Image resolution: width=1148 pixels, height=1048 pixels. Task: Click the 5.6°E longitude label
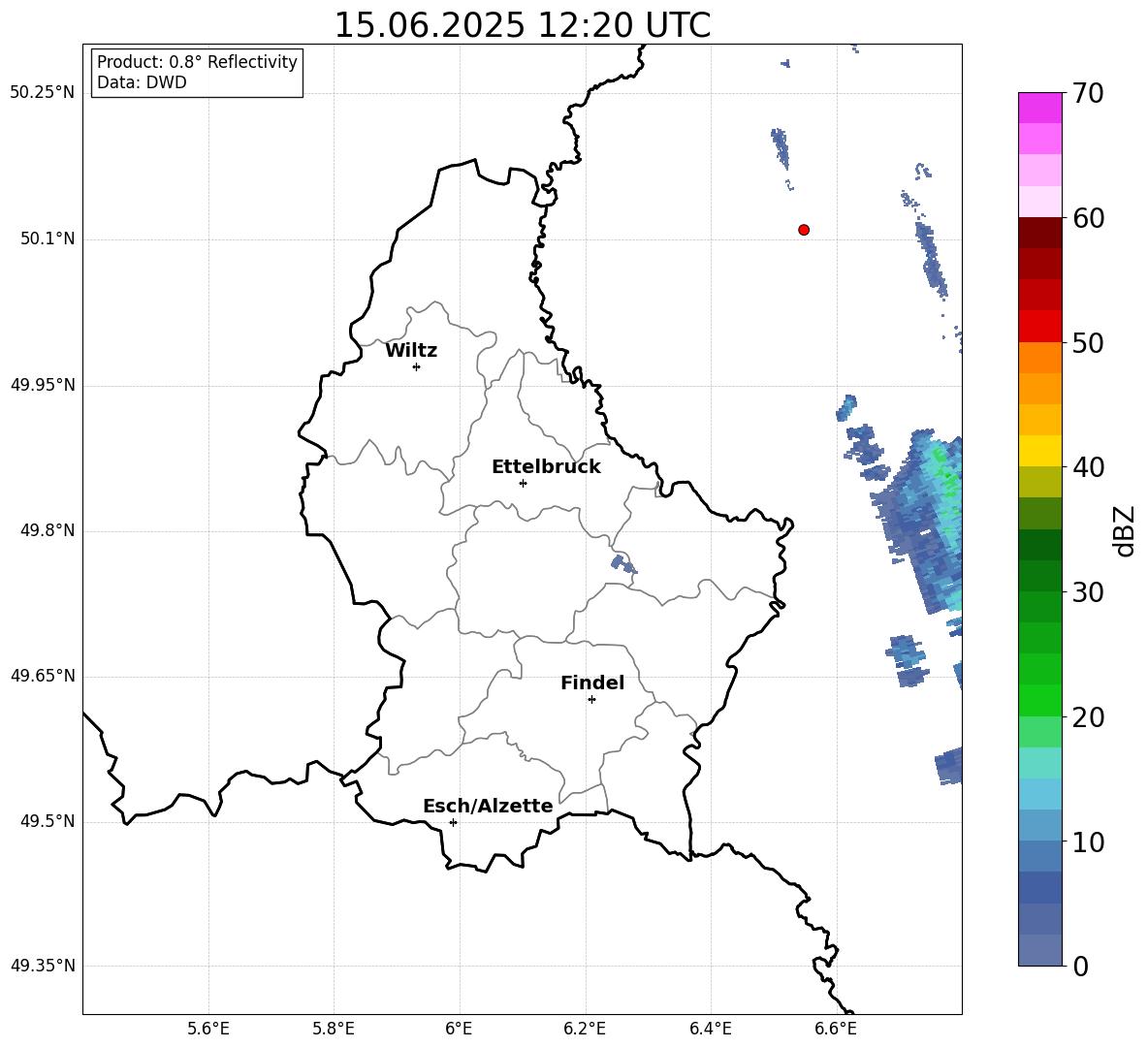208,1029
